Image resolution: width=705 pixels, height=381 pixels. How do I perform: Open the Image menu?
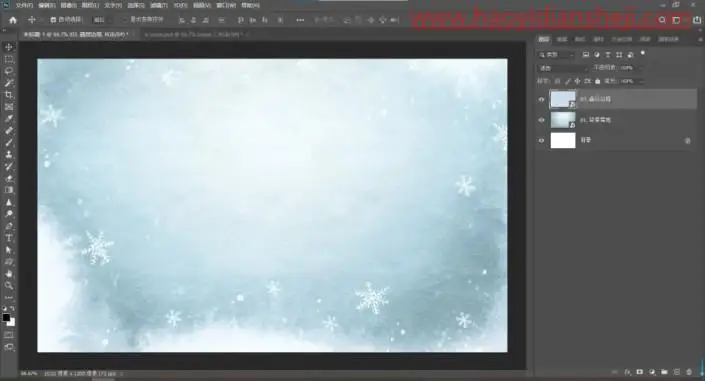68,5
